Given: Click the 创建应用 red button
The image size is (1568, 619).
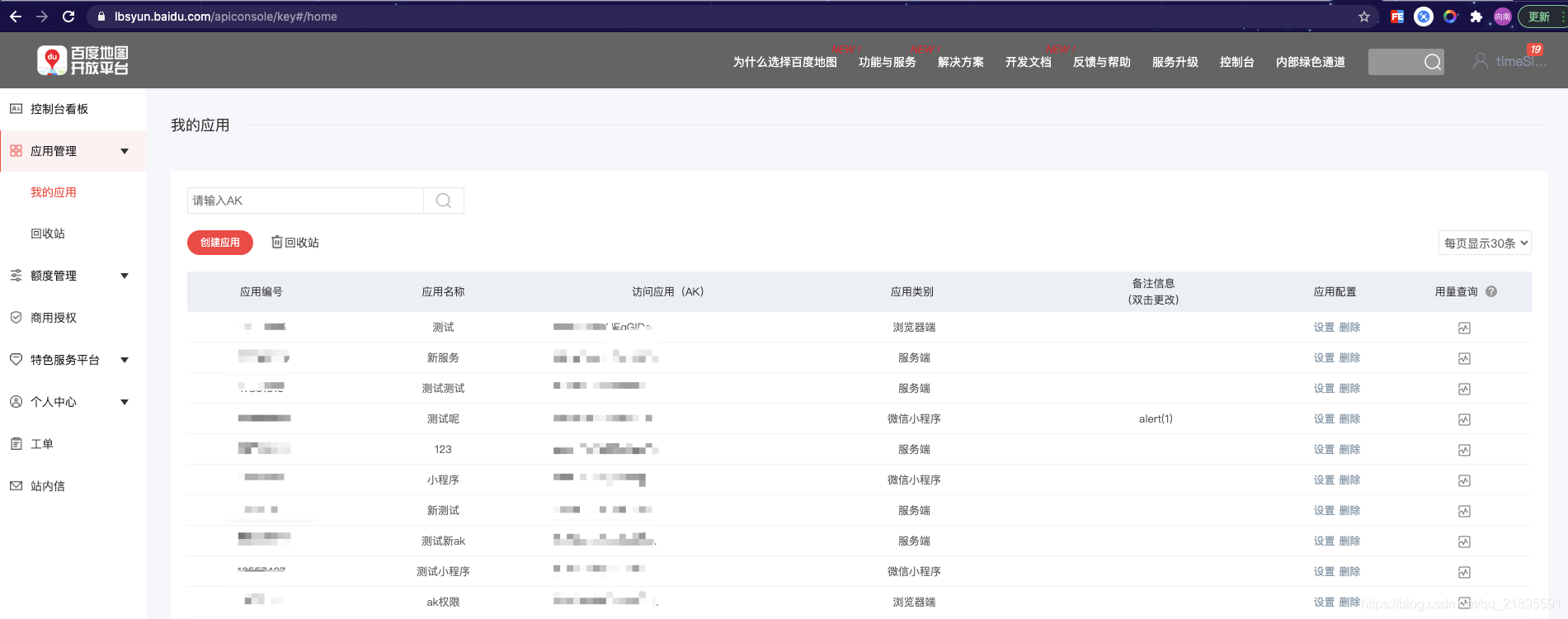Looking at the screenshot, I should pos(220,243).
